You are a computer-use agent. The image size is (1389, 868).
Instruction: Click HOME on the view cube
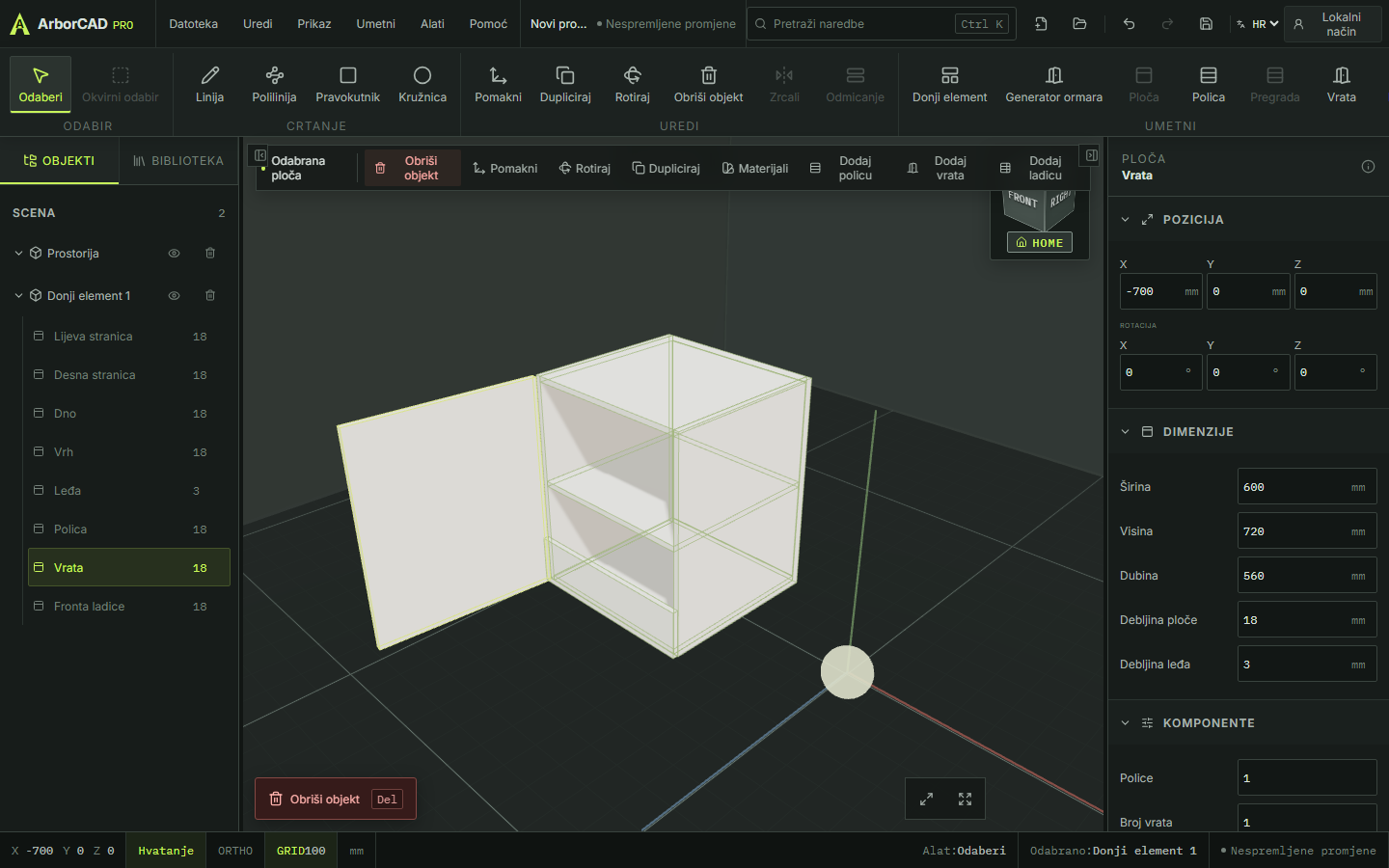tap(1040, 243)
